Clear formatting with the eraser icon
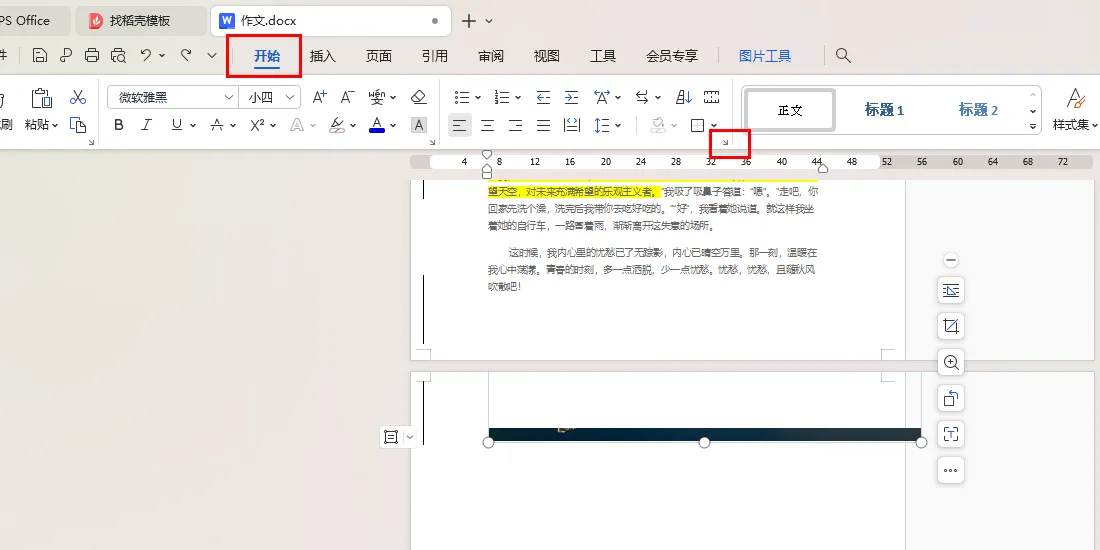The height and width of the screenshot is (550, 1100). 418,97
